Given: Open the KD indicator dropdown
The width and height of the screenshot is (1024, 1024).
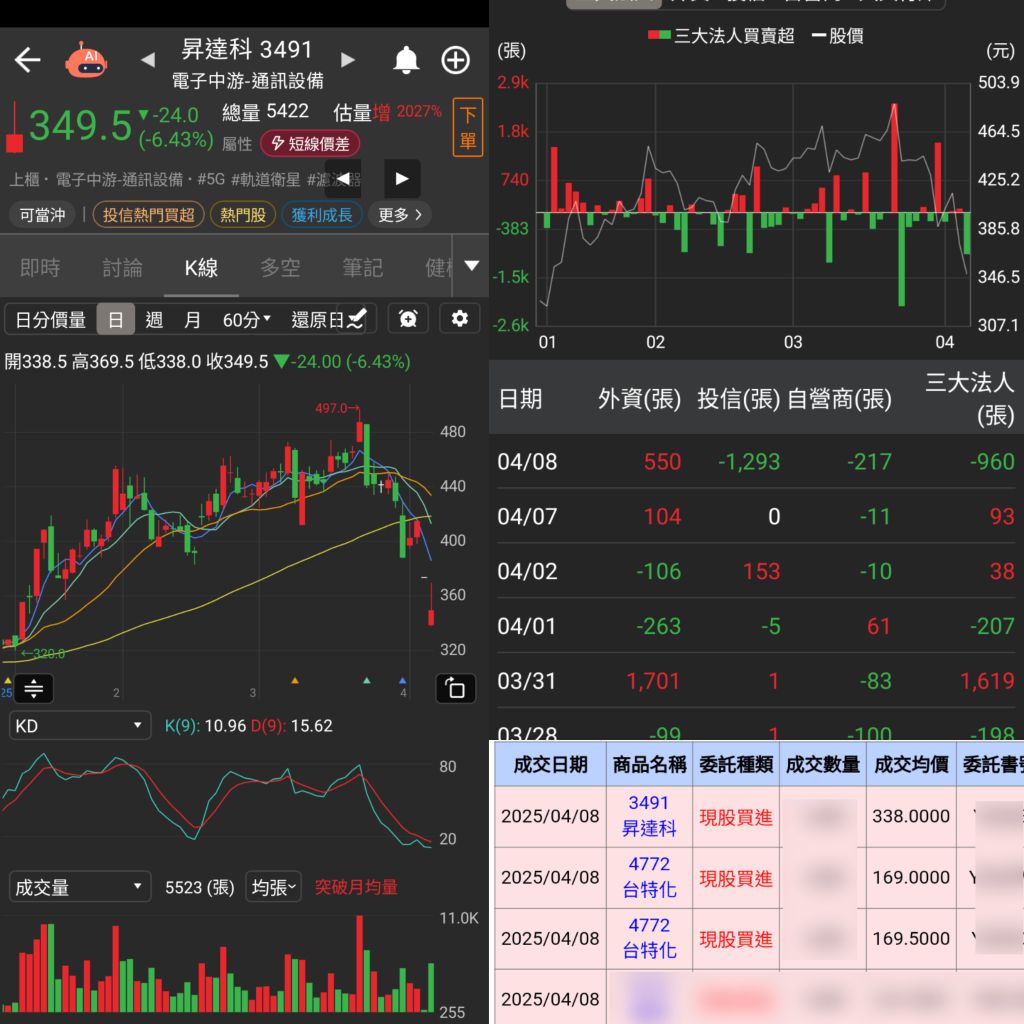Looking at the screenshot, I should [x=78, y=726].
